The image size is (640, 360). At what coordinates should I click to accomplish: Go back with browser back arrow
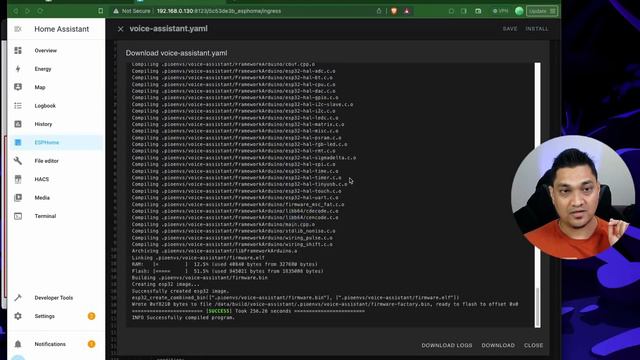pos(16,11)
